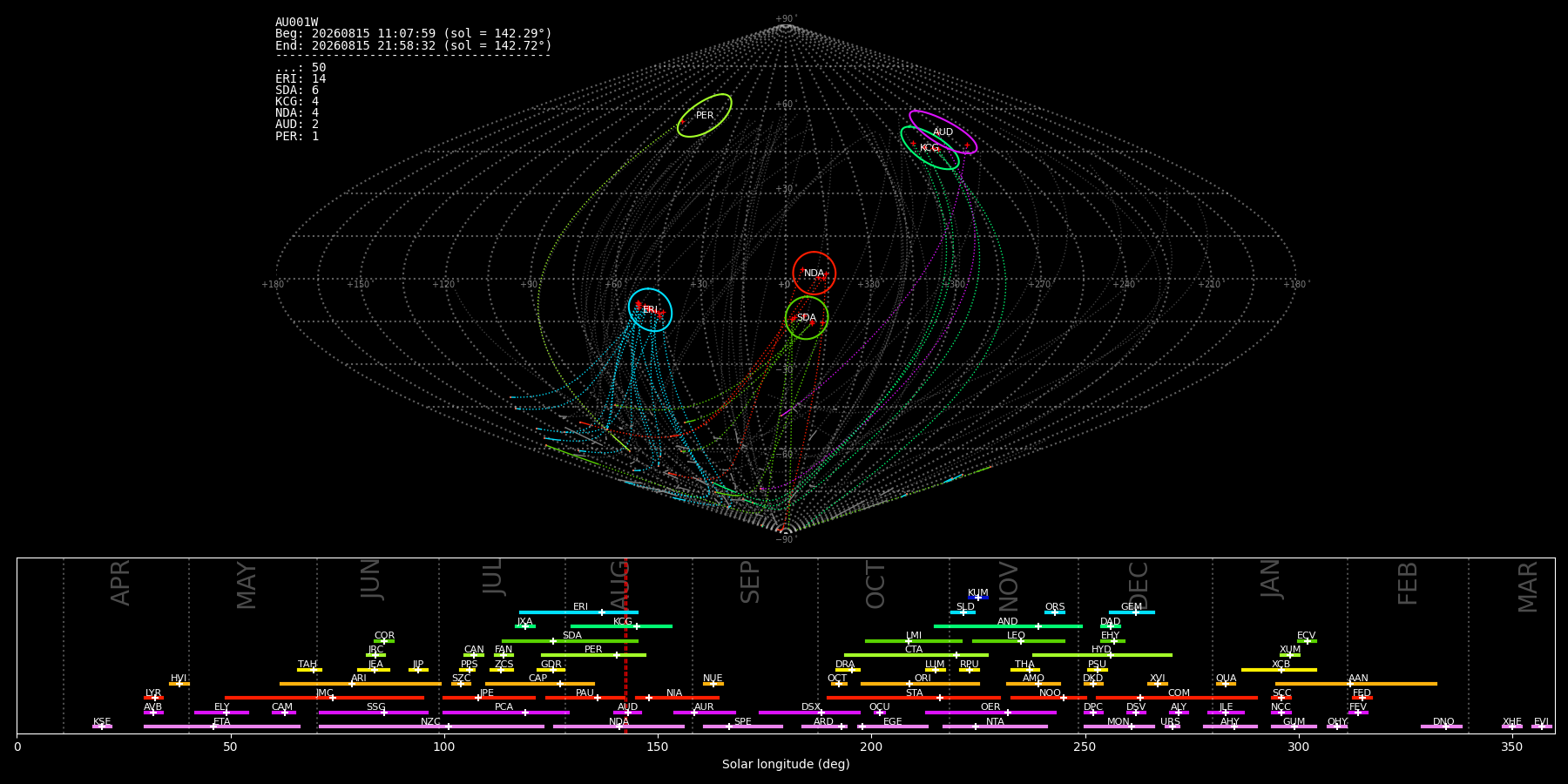The height and width of the screenshot is (784, 1568).
Task: Click the SDA green radiant circle
Action: [x=807, y=318]
